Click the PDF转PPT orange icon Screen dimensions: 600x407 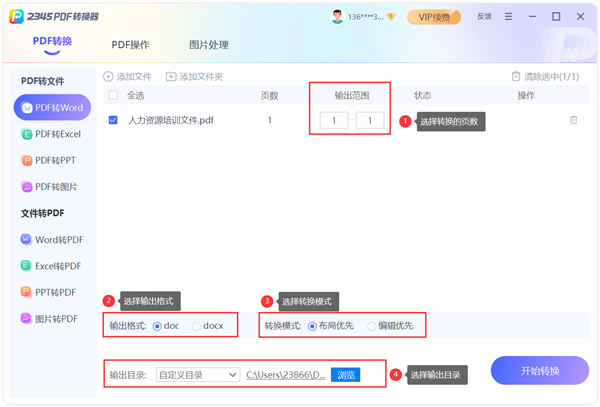(26, 160)
